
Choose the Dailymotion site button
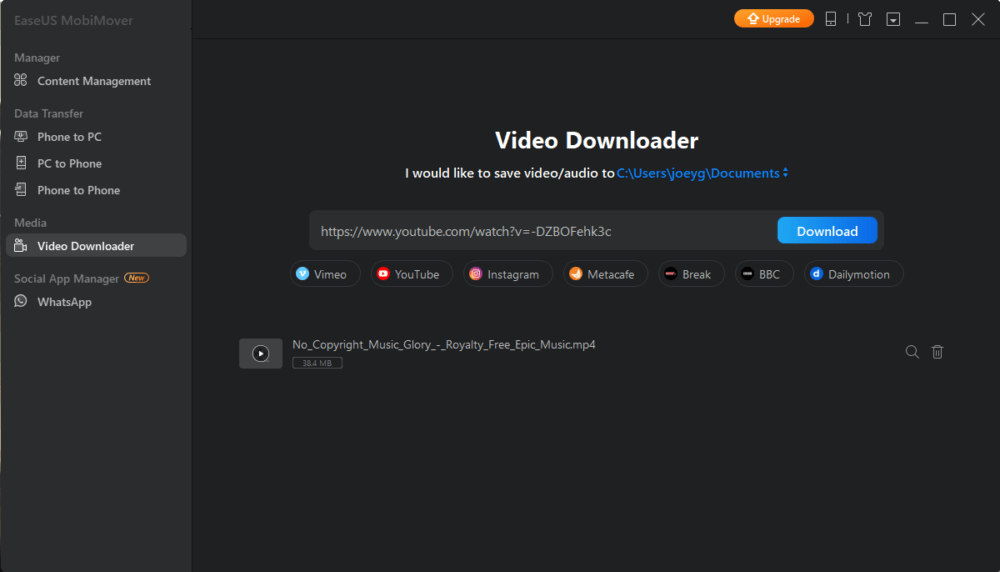tap(854, 274)
